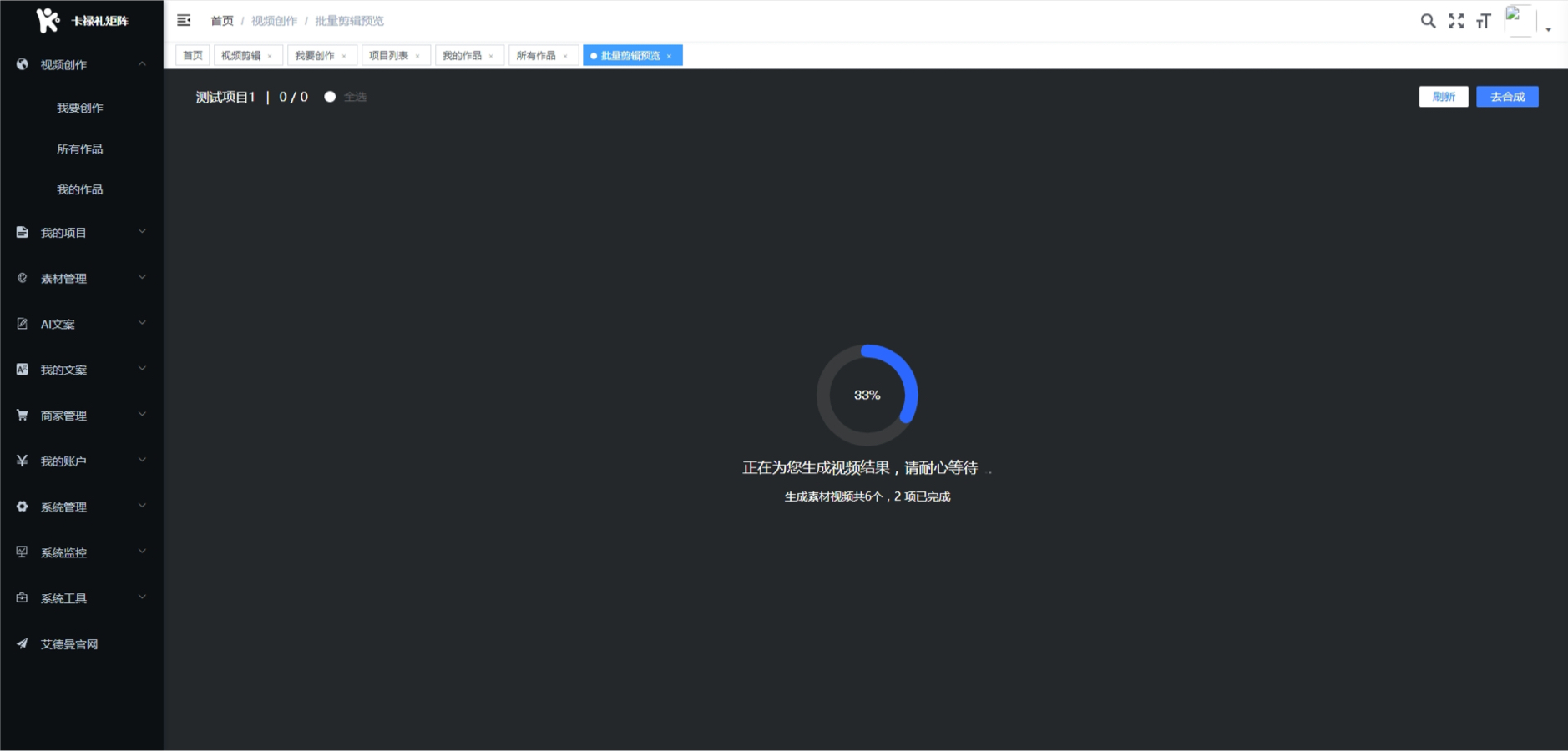Click the 系统监控 monitor icon
1568x751 pixels.
coord(23,552)
